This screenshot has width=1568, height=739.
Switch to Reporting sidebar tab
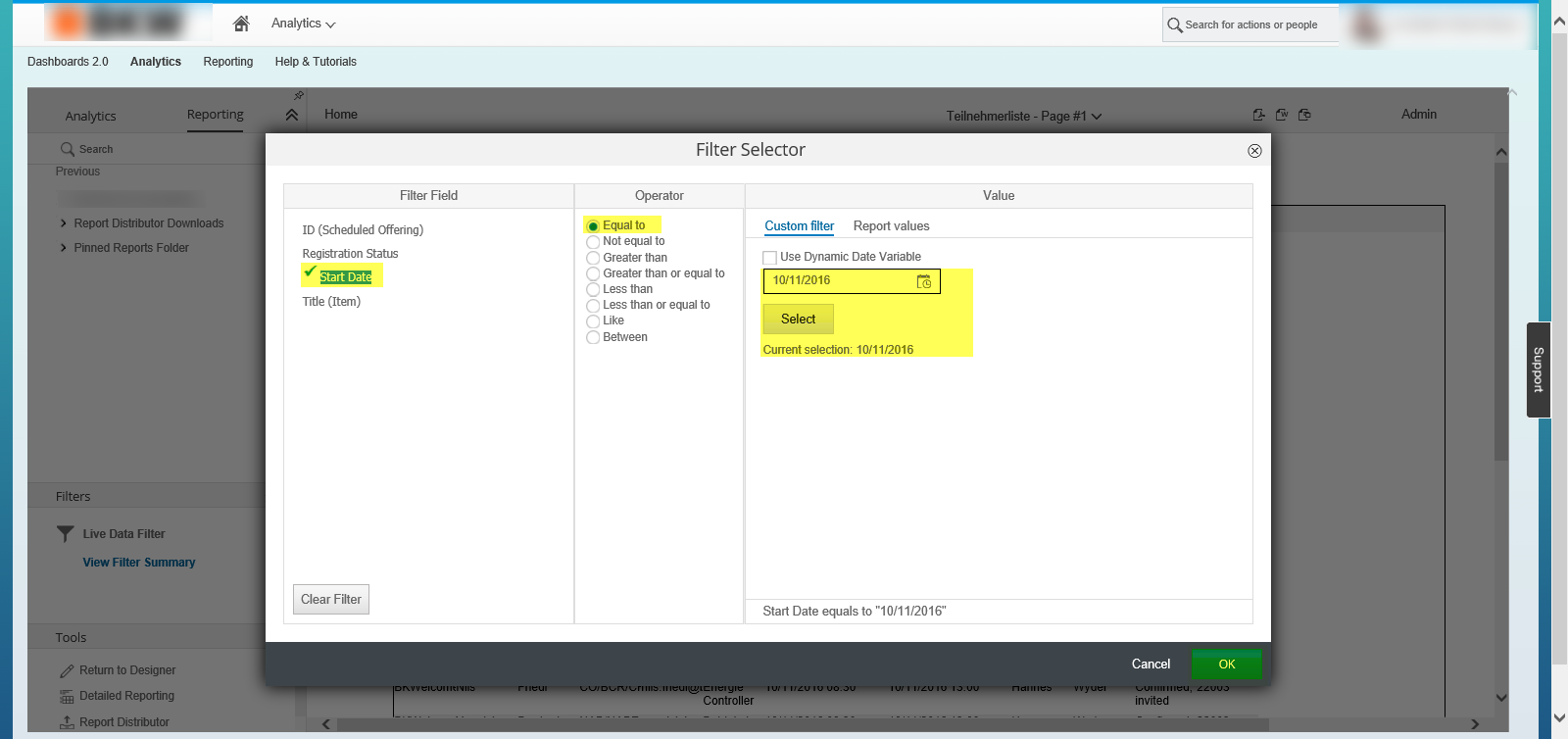tap(216, 115)
